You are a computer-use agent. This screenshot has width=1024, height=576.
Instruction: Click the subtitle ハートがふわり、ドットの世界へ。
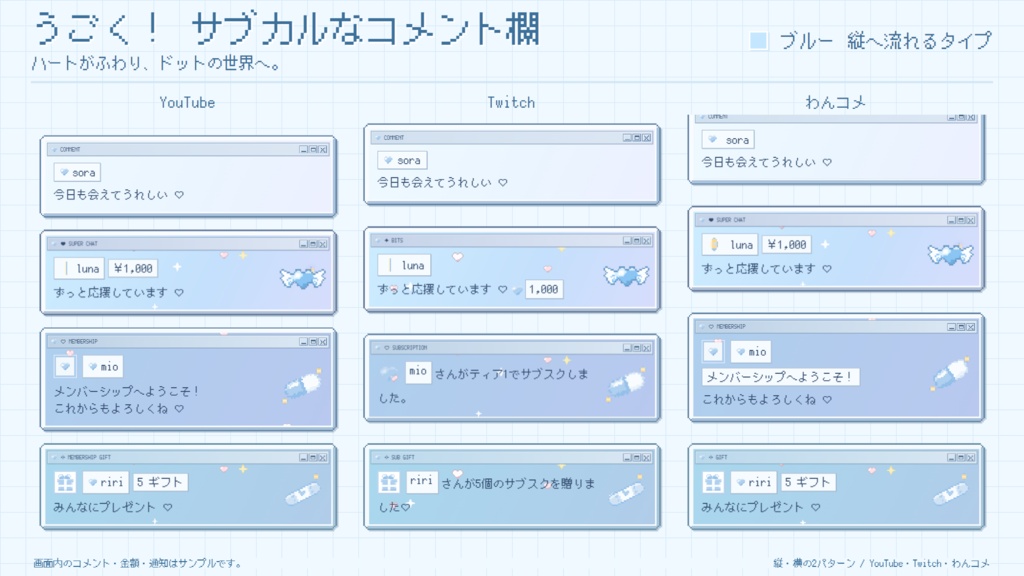[156, 63]
